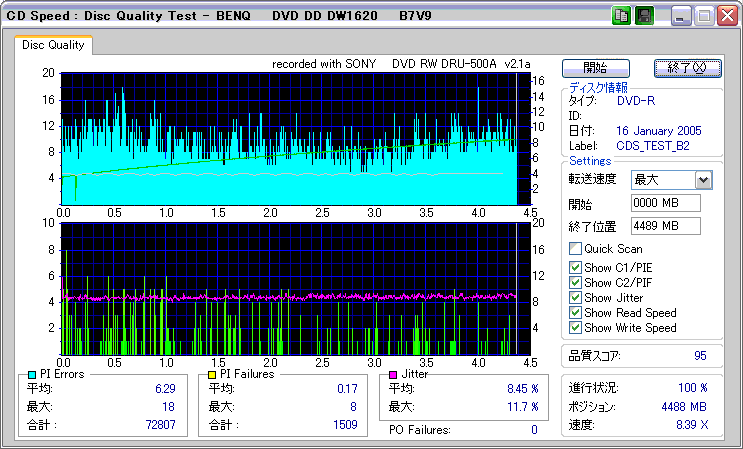This screenshot has width=743, height=449.
Task: Click the Label link CDS_TEST_B2
Action: [x=654, y=146]
